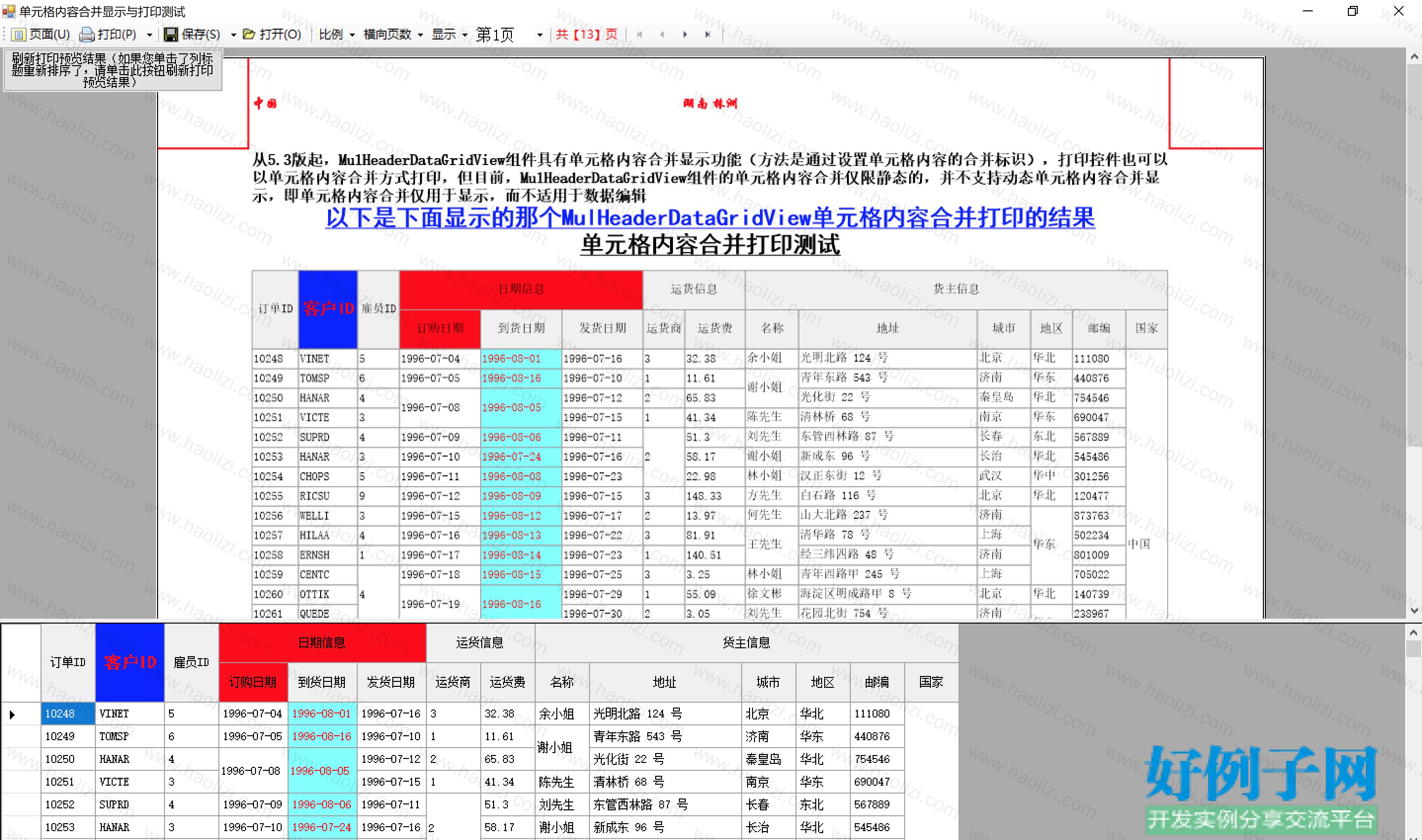1422x840 pixels.
Task: Select cell SUPRD in bottom grid
Action: [129, 804]
